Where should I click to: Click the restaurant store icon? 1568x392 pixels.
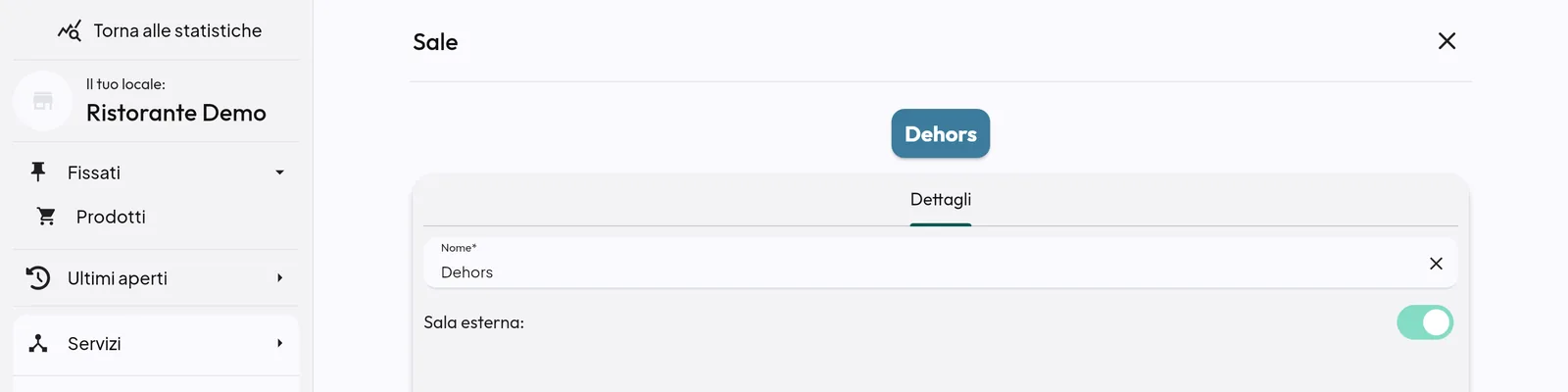point(43,101)
